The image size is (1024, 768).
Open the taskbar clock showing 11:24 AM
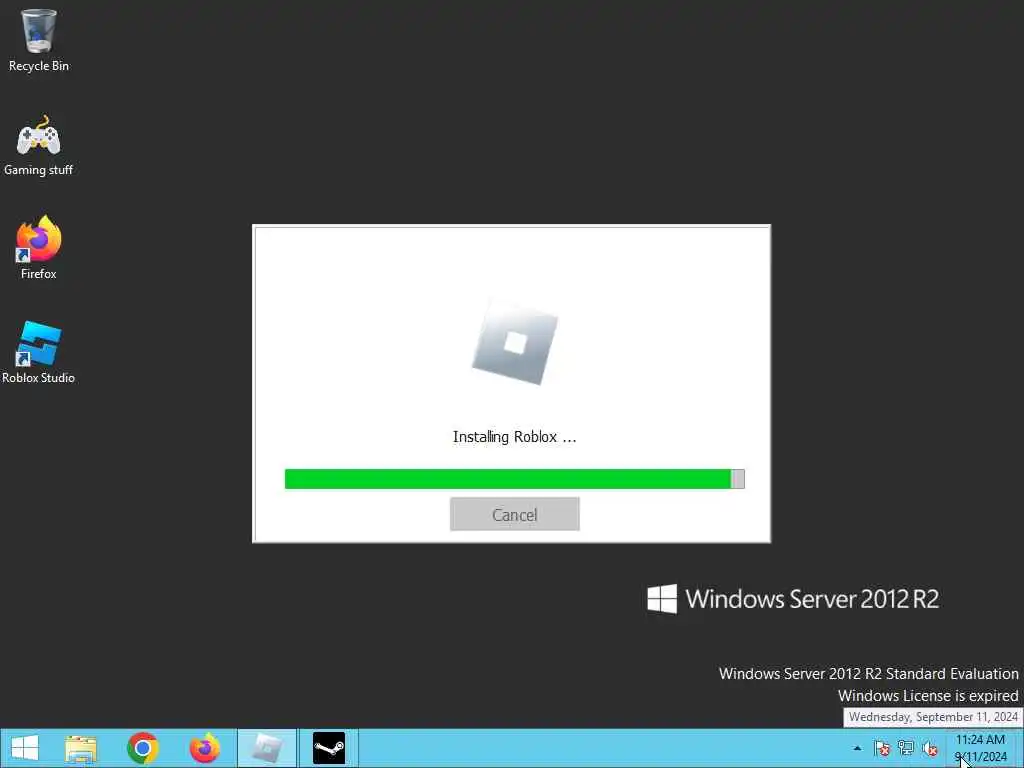click(x=981, y=748)
